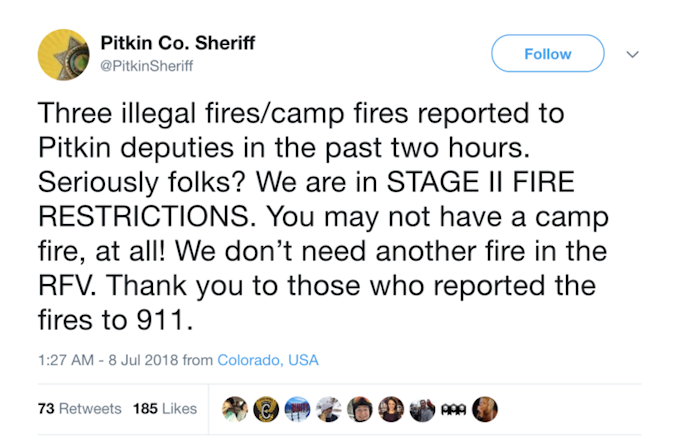680x446 pixels.
Task: Open the Colorado, USA location link
Action: point(268,360)
